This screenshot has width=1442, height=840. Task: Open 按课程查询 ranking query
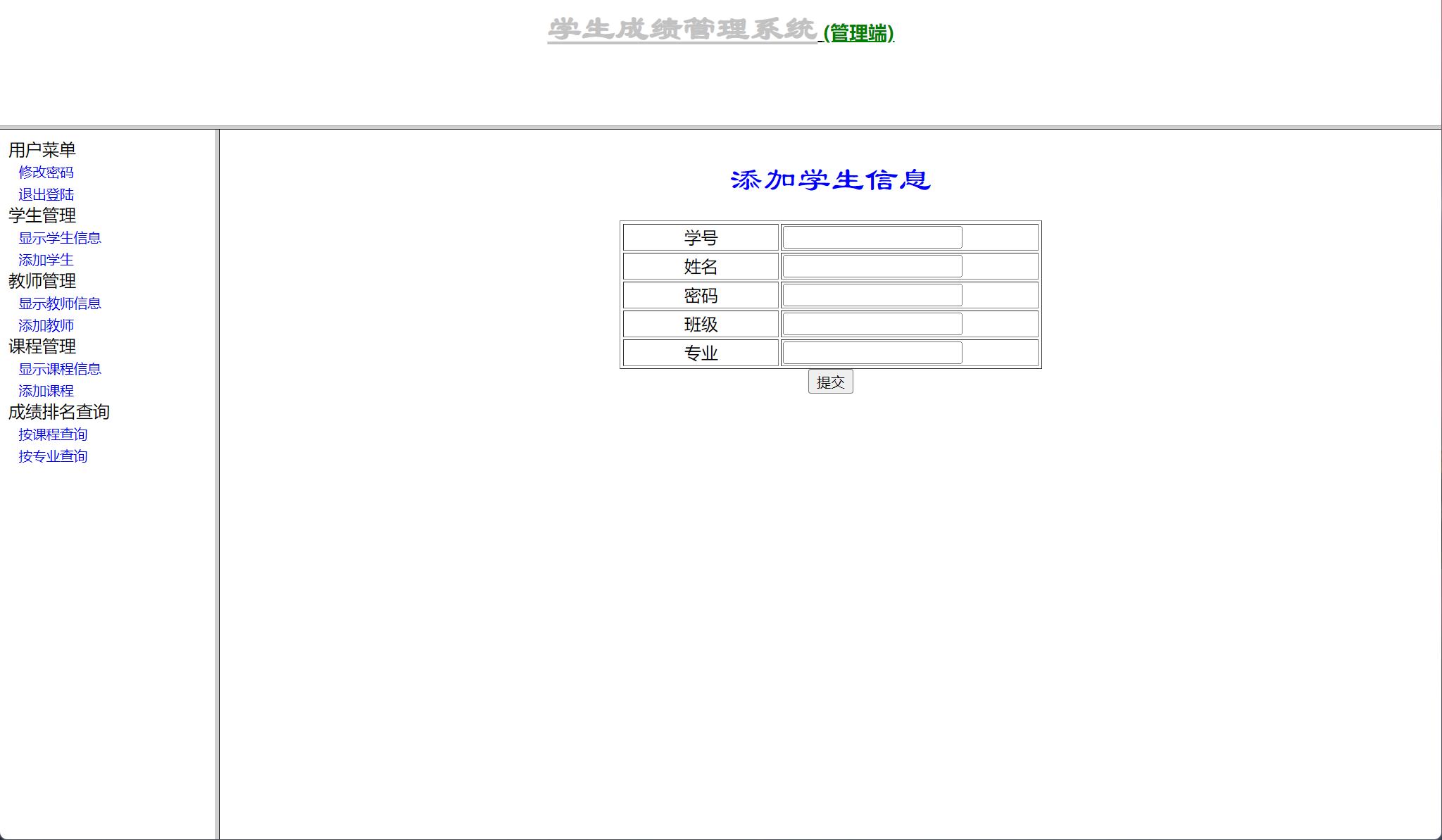coord(51,434)
